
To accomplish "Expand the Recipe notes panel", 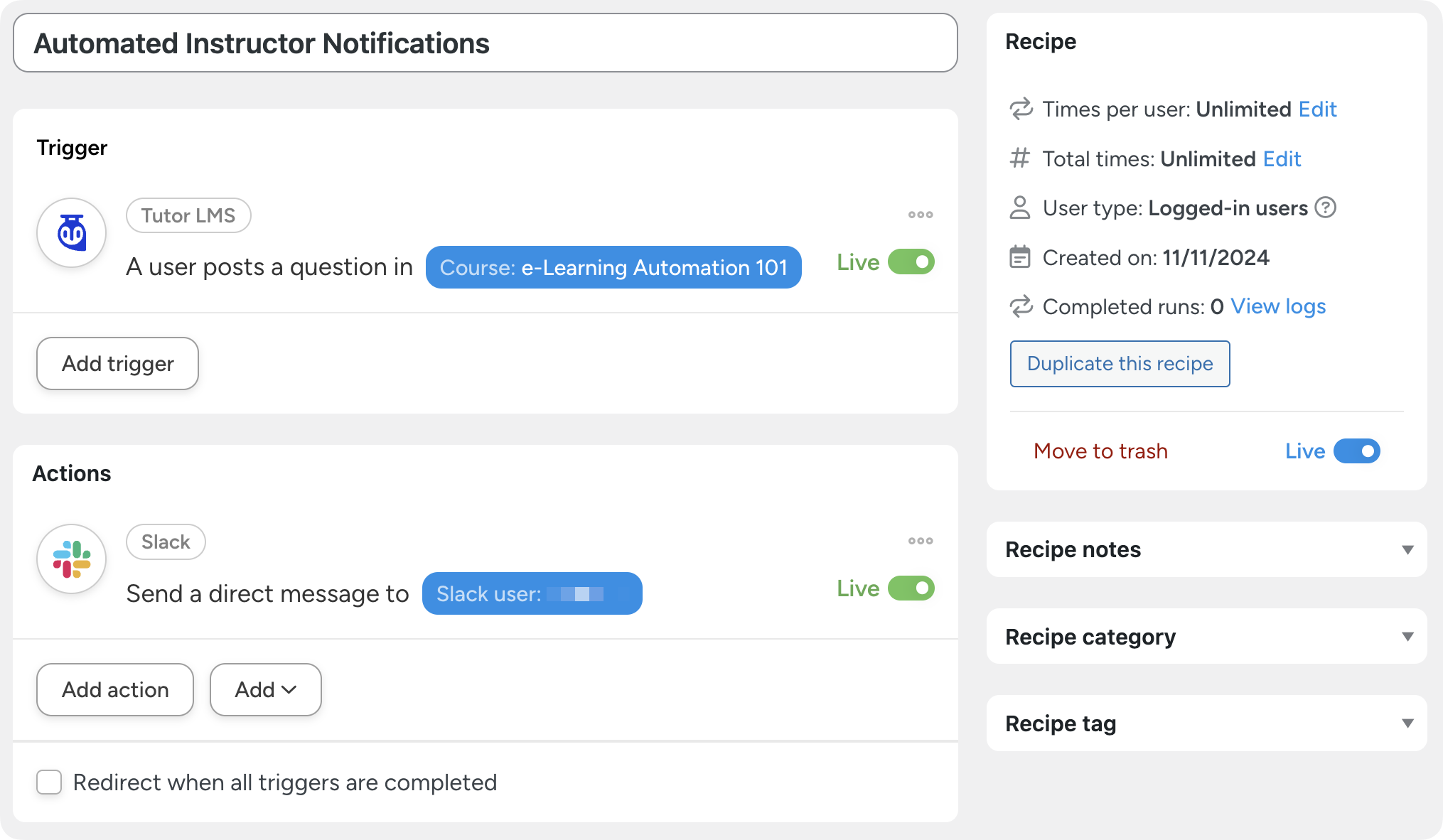I will (1407, 550).
